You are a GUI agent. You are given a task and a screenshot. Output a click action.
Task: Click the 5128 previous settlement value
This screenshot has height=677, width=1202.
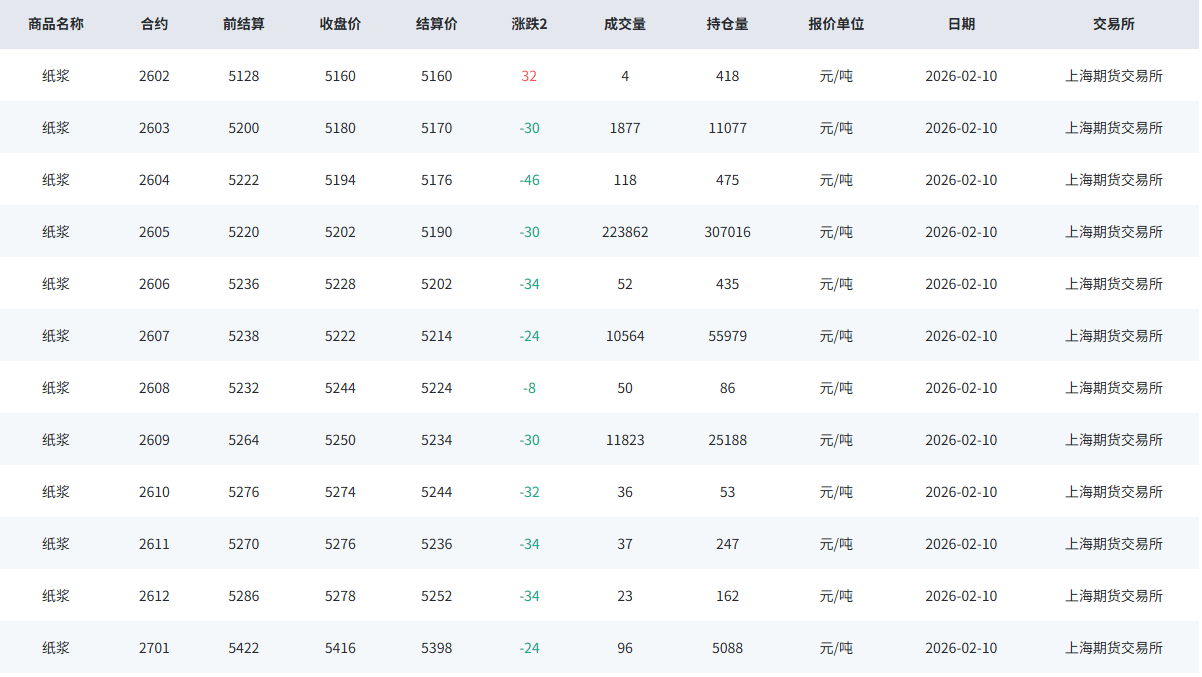coord(243,76)
